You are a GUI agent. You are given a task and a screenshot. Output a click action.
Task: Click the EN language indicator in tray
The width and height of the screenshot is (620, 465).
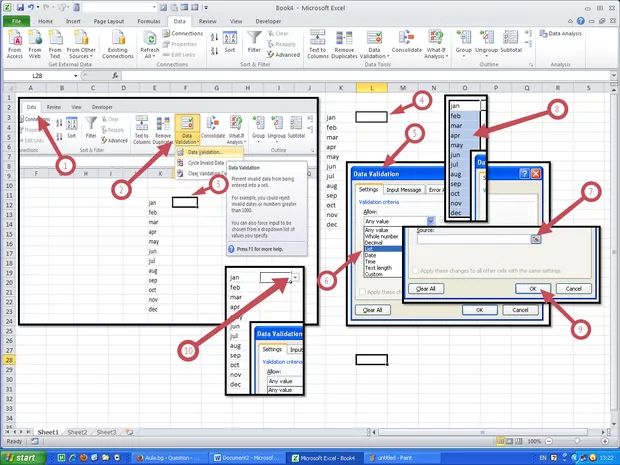[x=543, y=458]
